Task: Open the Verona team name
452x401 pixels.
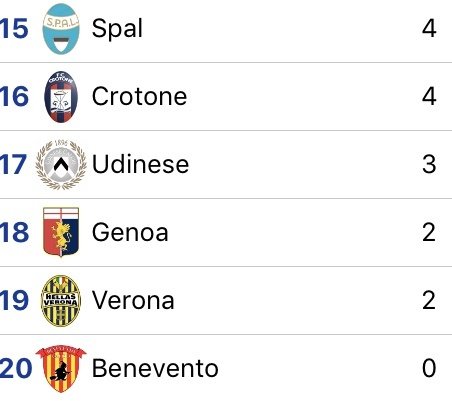Action: pyautogui.click(x=133, y=300)
